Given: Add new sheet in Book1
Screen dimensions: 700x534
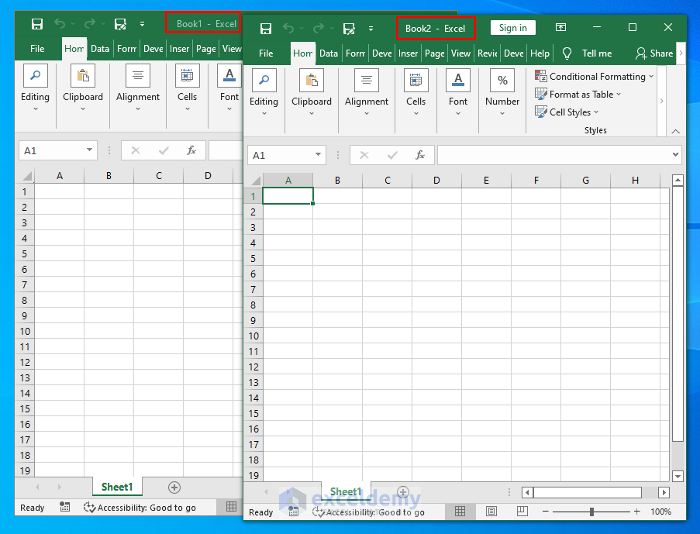Looking at the screenshot, I should point(174,487).
